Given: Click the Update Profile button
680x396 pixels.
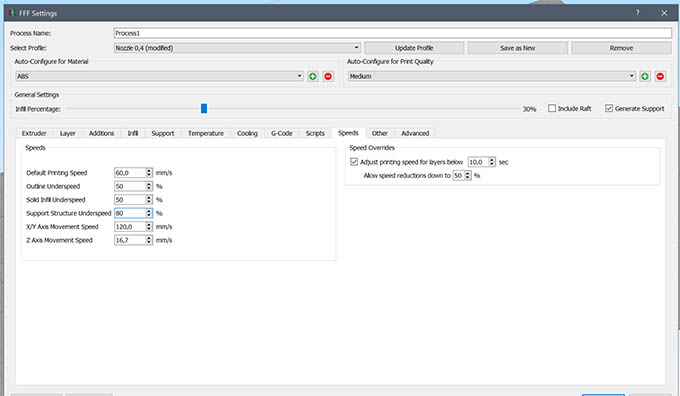Looking at the screenshot, I should click(414, 48).
